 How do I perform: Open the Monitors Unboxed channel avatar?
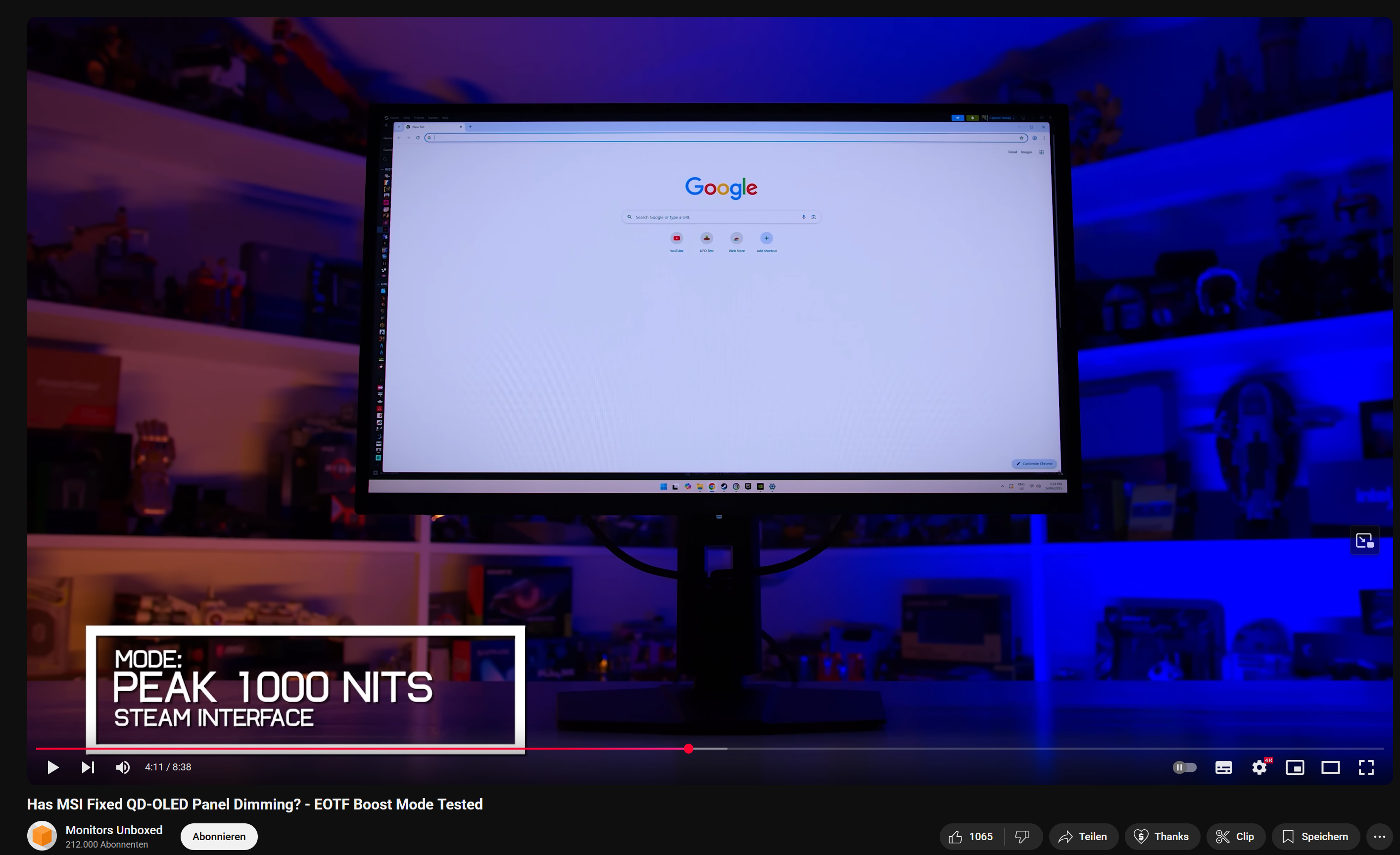(42, 836)
